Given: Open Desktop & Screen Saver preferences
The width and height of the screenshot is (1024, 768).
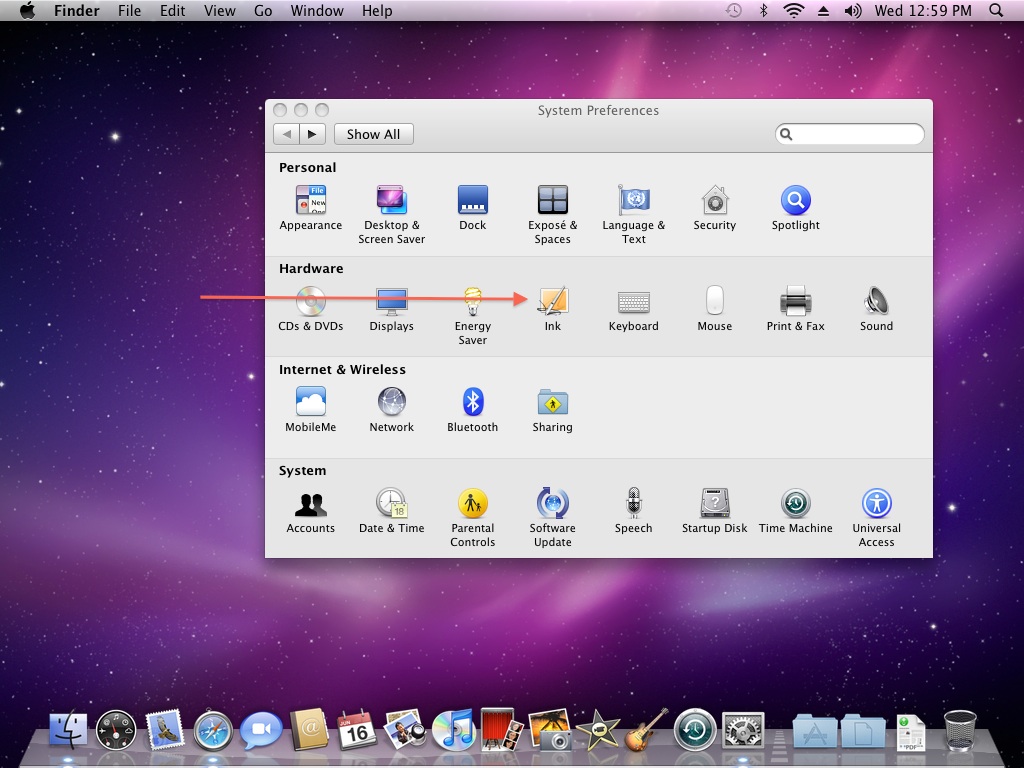Looking at the screenshot, I should 391,215.
